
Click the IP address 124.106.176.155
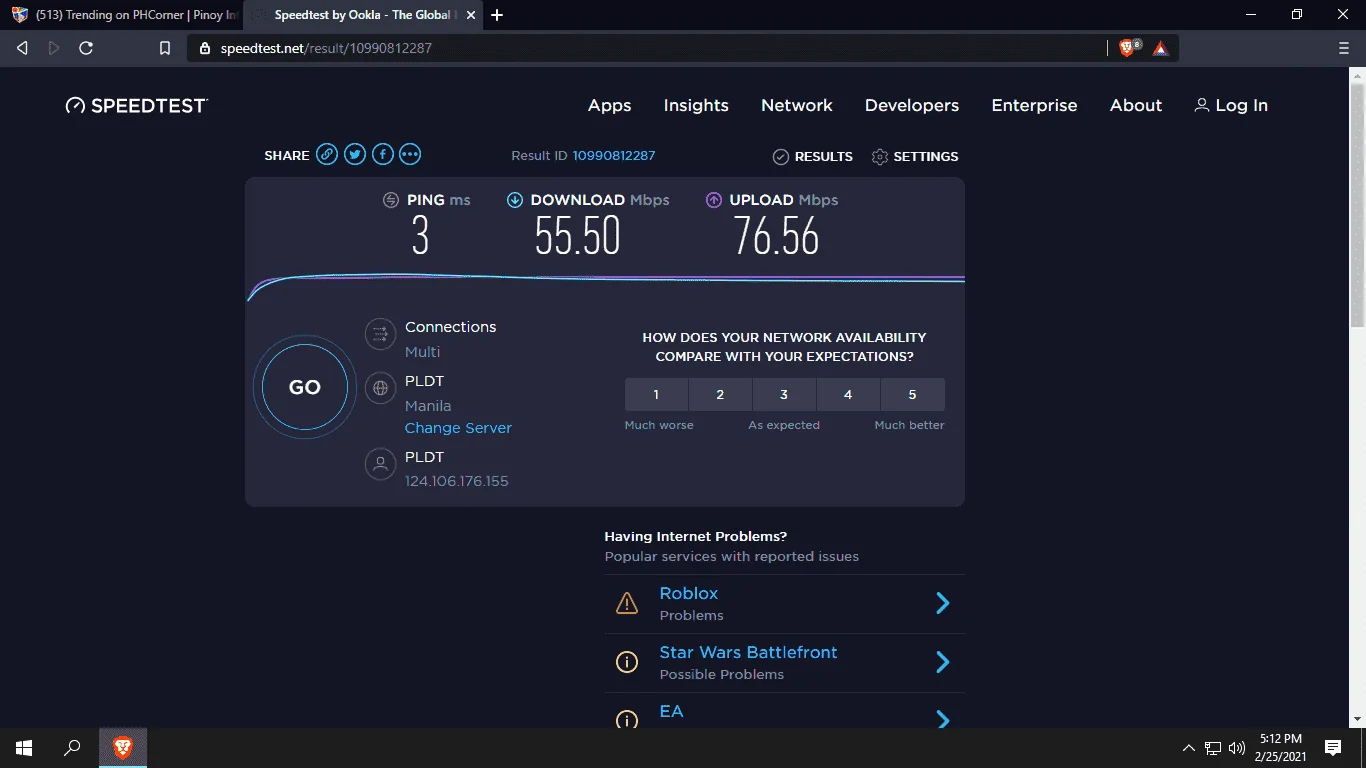click(457, 481)
